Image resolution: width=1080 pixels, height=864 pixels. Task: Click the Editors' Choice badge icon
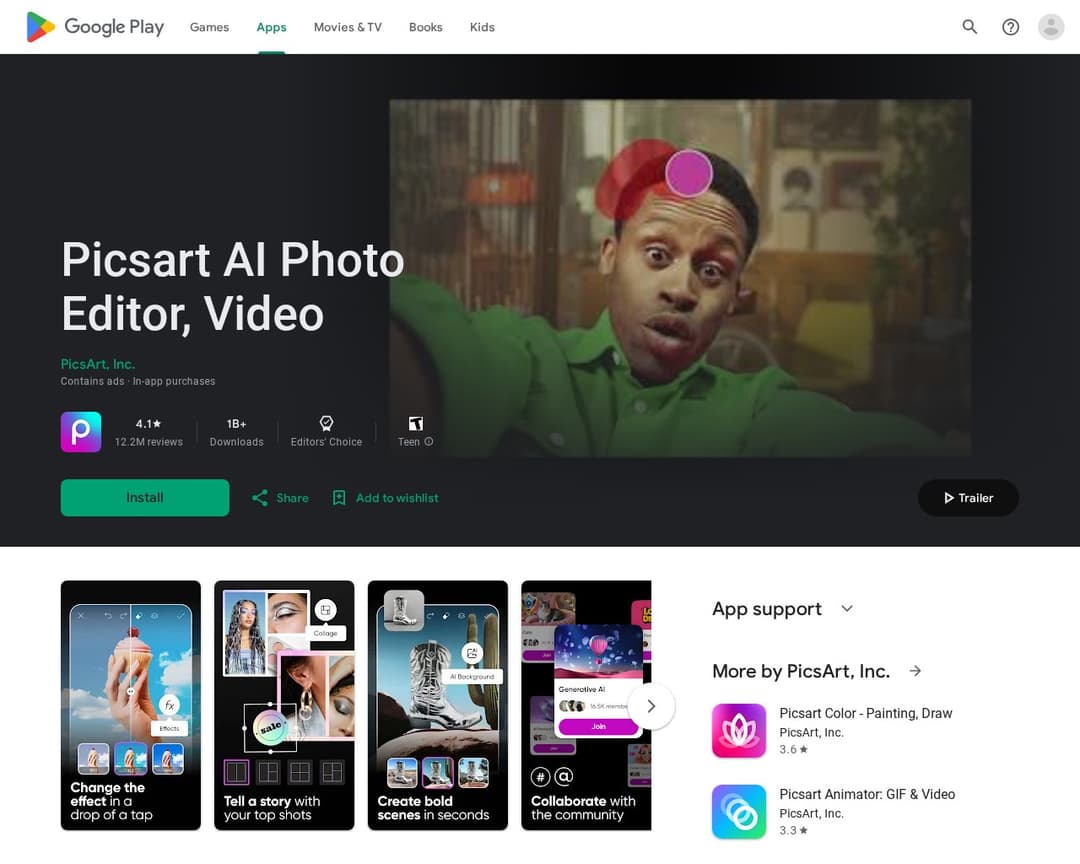click(326, 423)
